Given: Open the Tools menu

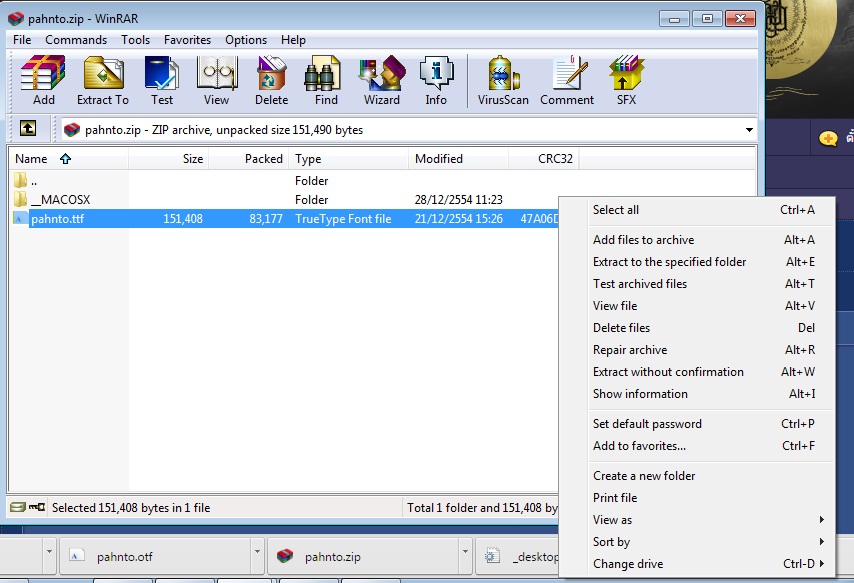Looking at the screenshot, I should coord(135,40).
